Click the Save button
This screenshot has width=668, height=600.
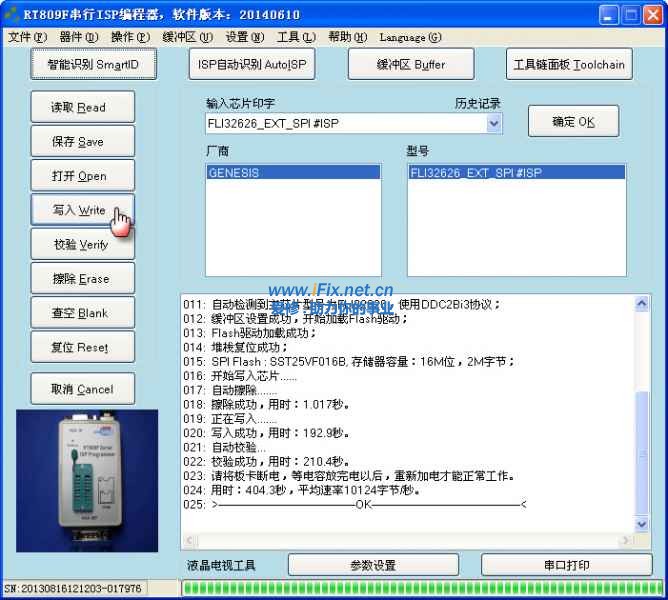tap(79, 142)
